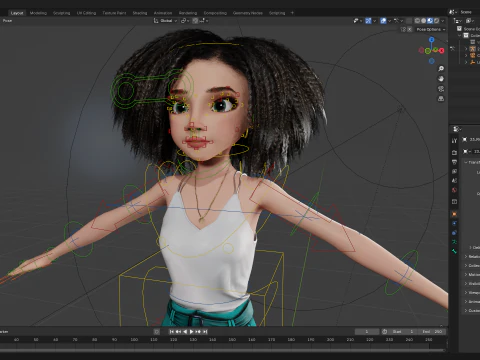This screenshot has width=480, height=360.
Task: Switch to the Shading workspace tab
Action: pos(140,13)
